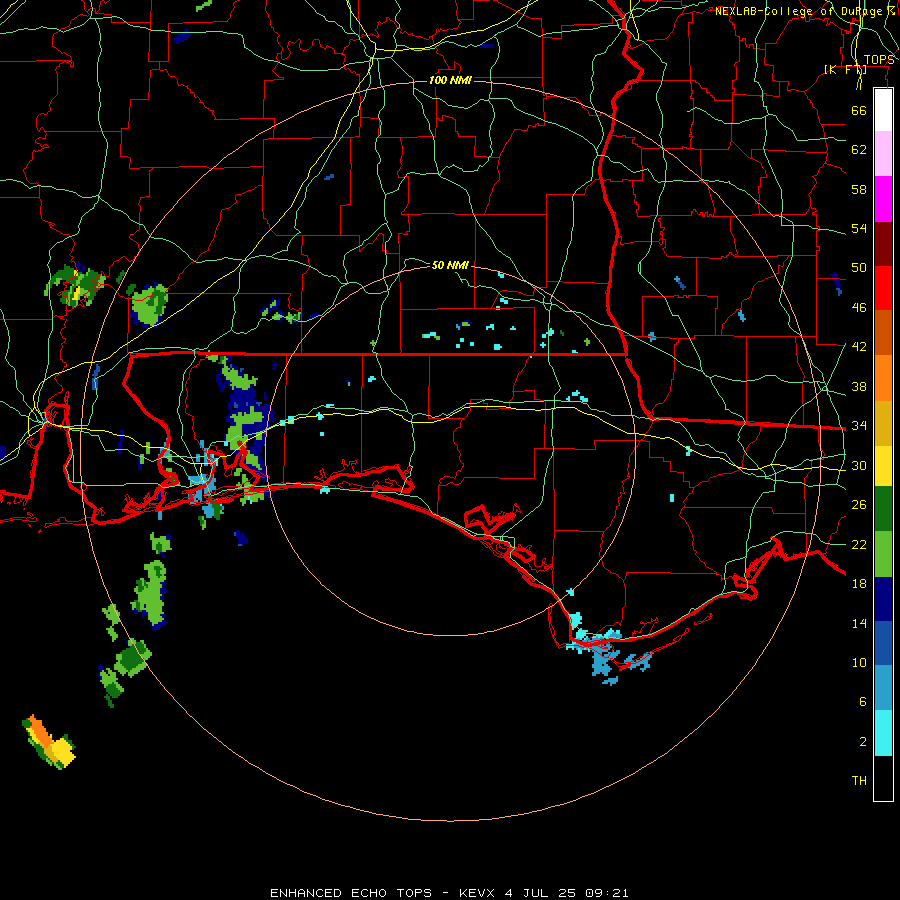Click the '[K FT]' units label
Image resolution: width=900 pixels, height=900 pixels.
click(x=845, y=70)
